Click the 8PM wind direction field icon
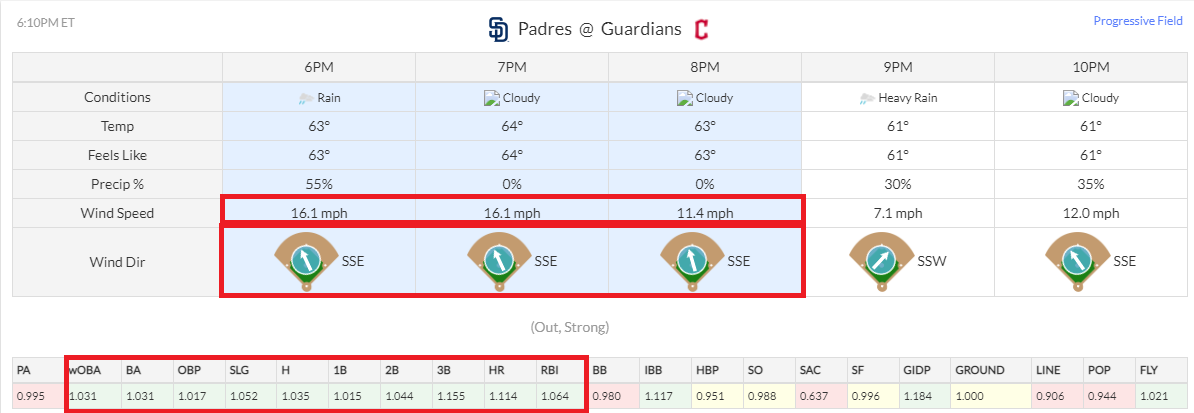Viewport: 1194px width, 413px height. coord(691,260)
